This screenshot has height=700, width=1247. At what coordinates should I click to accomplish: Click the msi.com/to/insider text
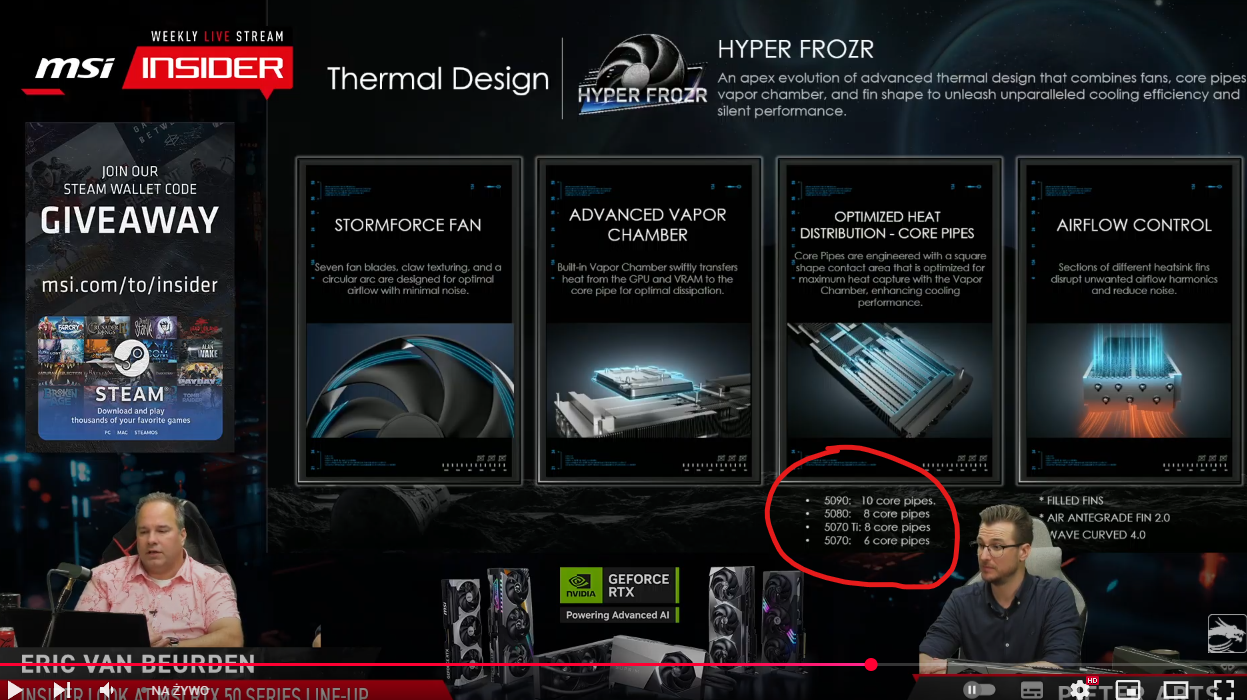tap(130, 285)
